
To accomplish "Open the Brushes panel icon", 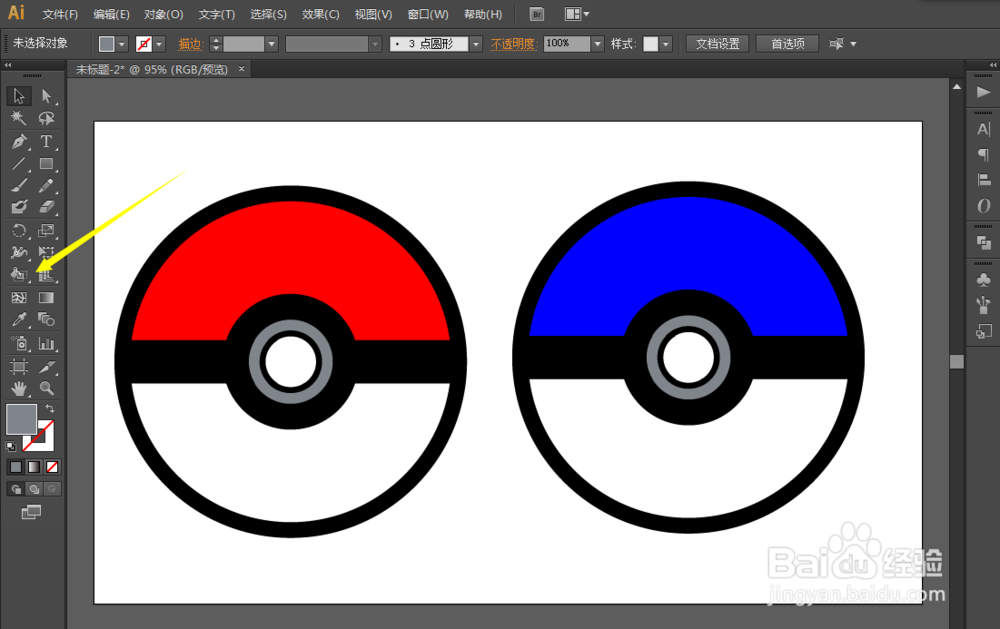I will click(983, 305).
